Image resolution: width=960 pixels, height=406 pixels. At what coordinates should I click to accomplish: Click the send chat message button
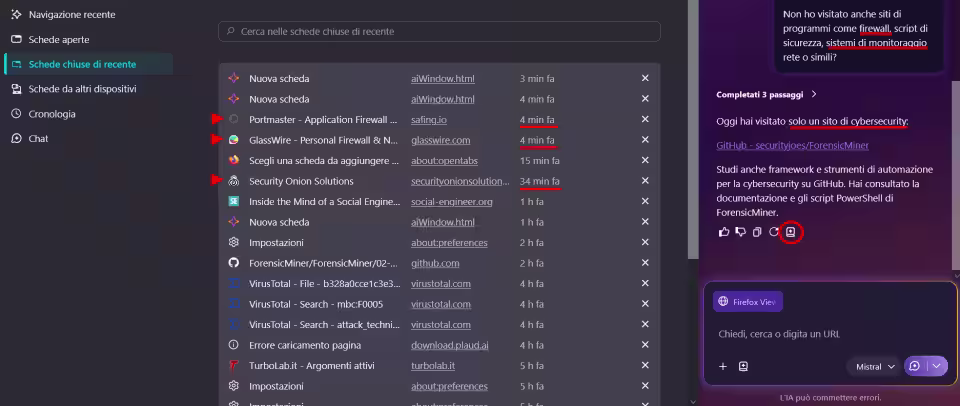(x=915, y=366)
